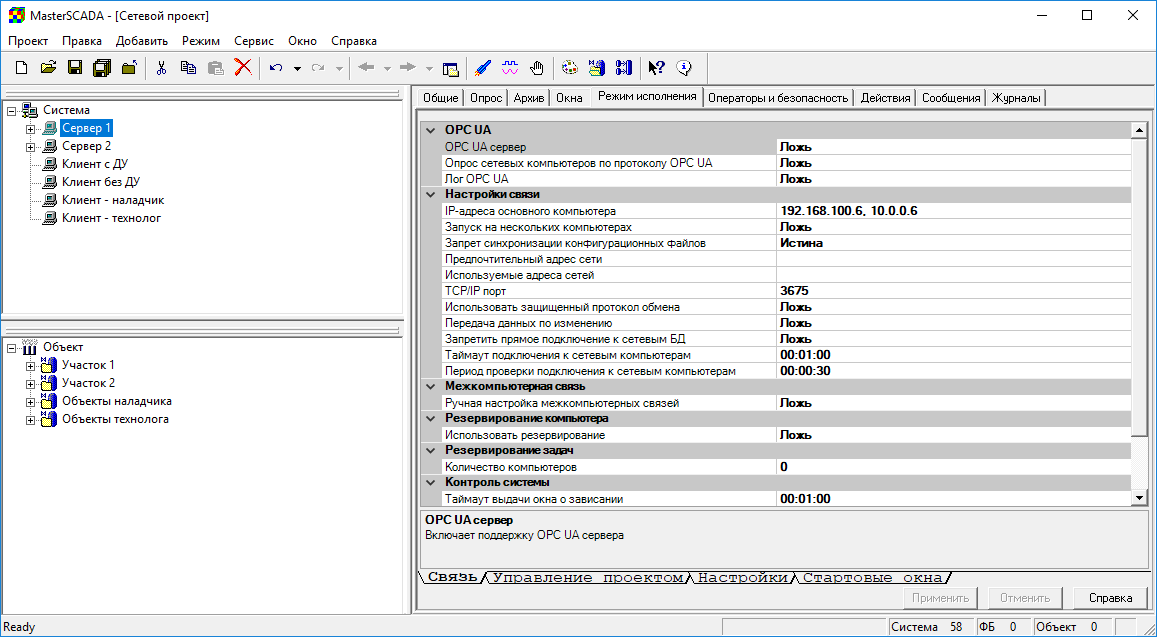Click the property grid scroll up arrow
This screenshot has width=1157, height=637.
1139,131
